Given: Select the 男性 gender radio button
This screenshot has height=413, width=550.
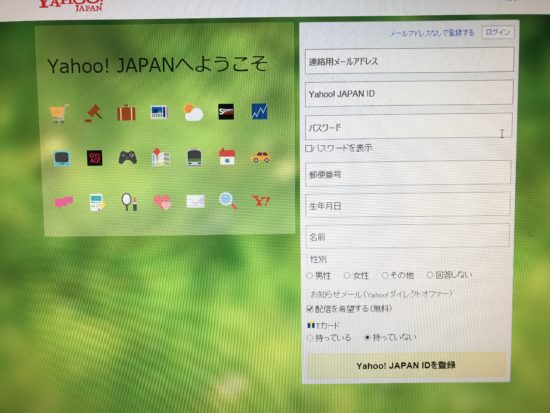Looking at the screenshot, I should click(x=309, y=276).
